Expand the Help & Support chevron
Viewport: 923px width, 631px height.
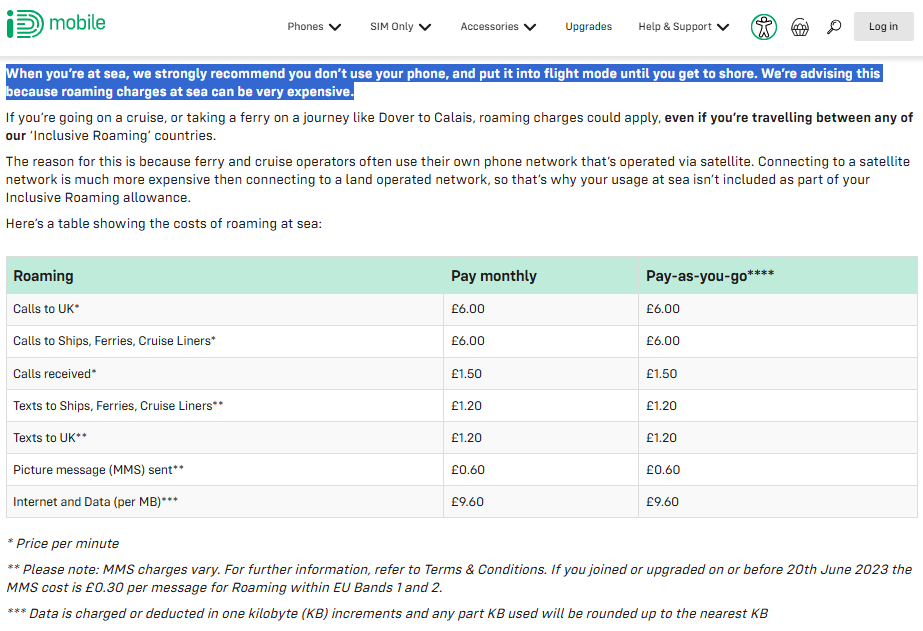tap(723, 27)
